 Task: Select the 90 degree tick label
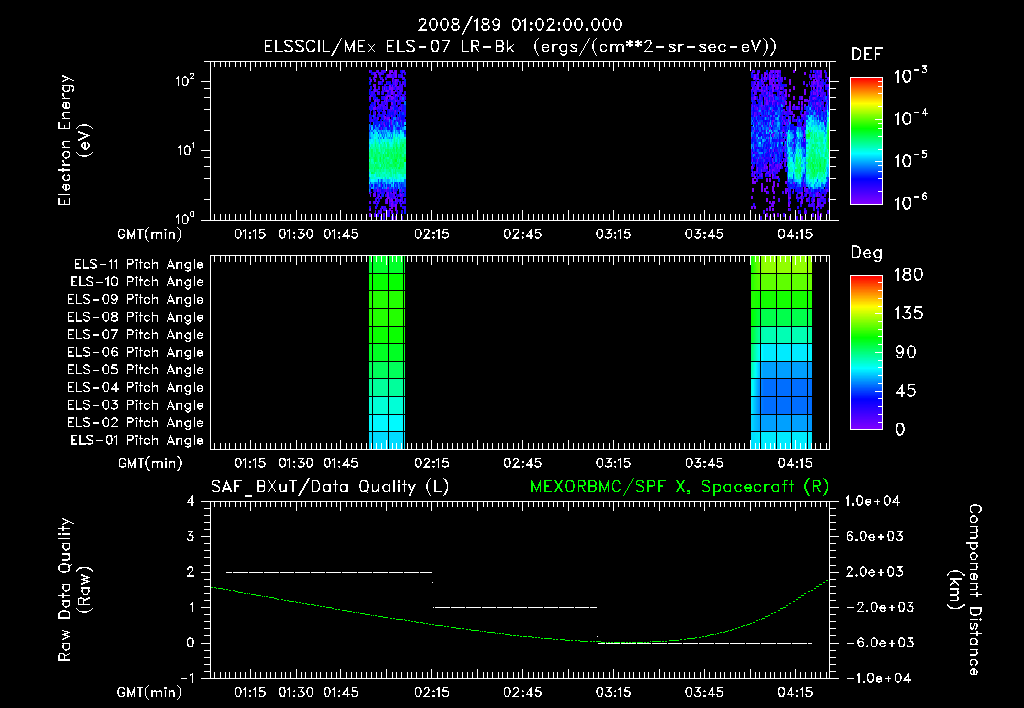coord(905,353)
